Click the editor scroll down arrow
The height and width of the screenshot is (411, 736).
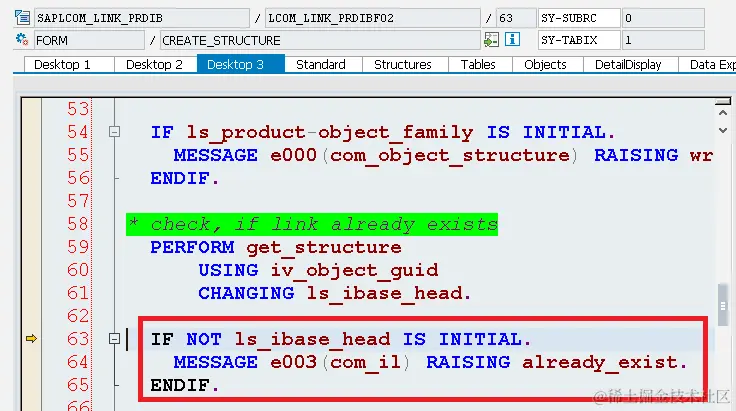(723, 130)
